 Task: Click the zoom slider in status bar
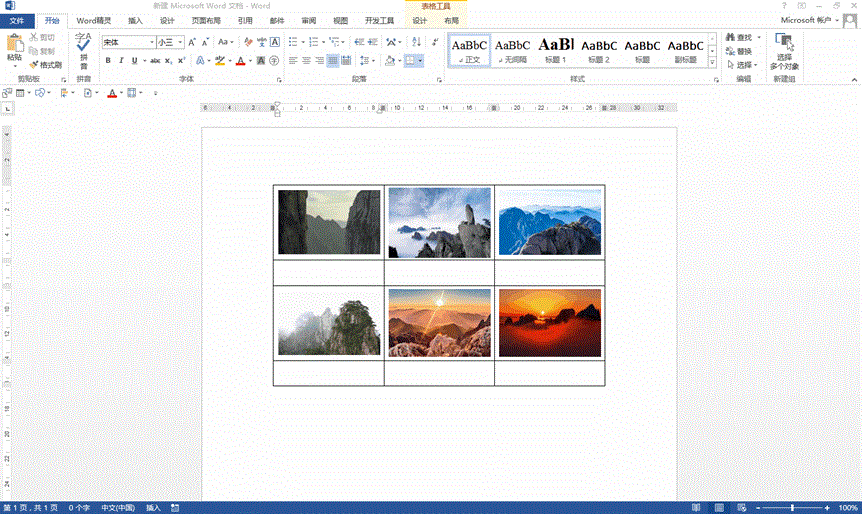[x=792, y=508]
